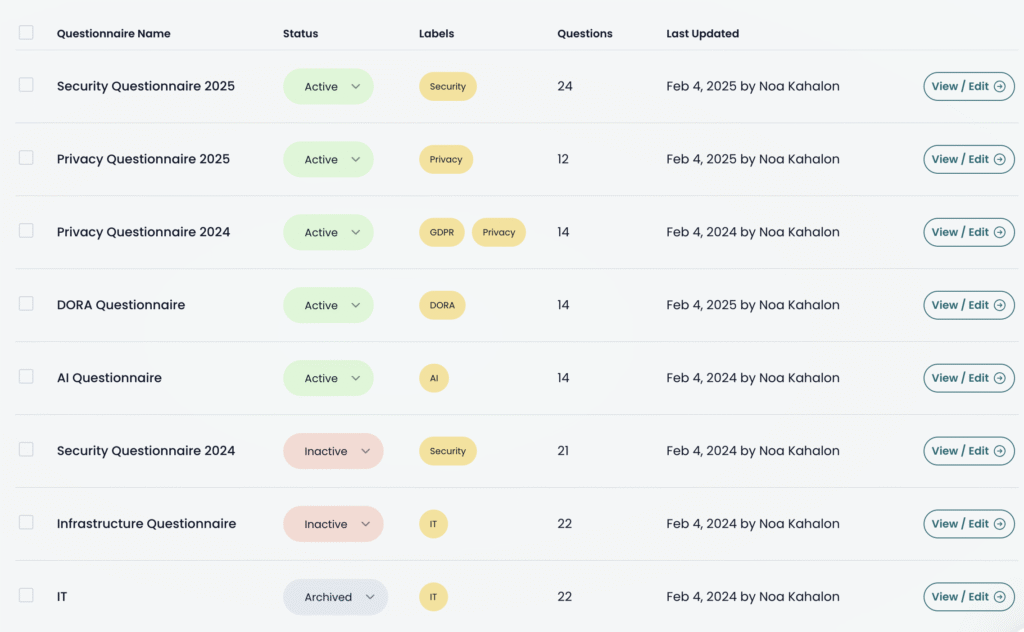Select the checkbox for DORA Questionnaire
The image size is (1024, 632).
pyautogui.click(x=26, y=305)
